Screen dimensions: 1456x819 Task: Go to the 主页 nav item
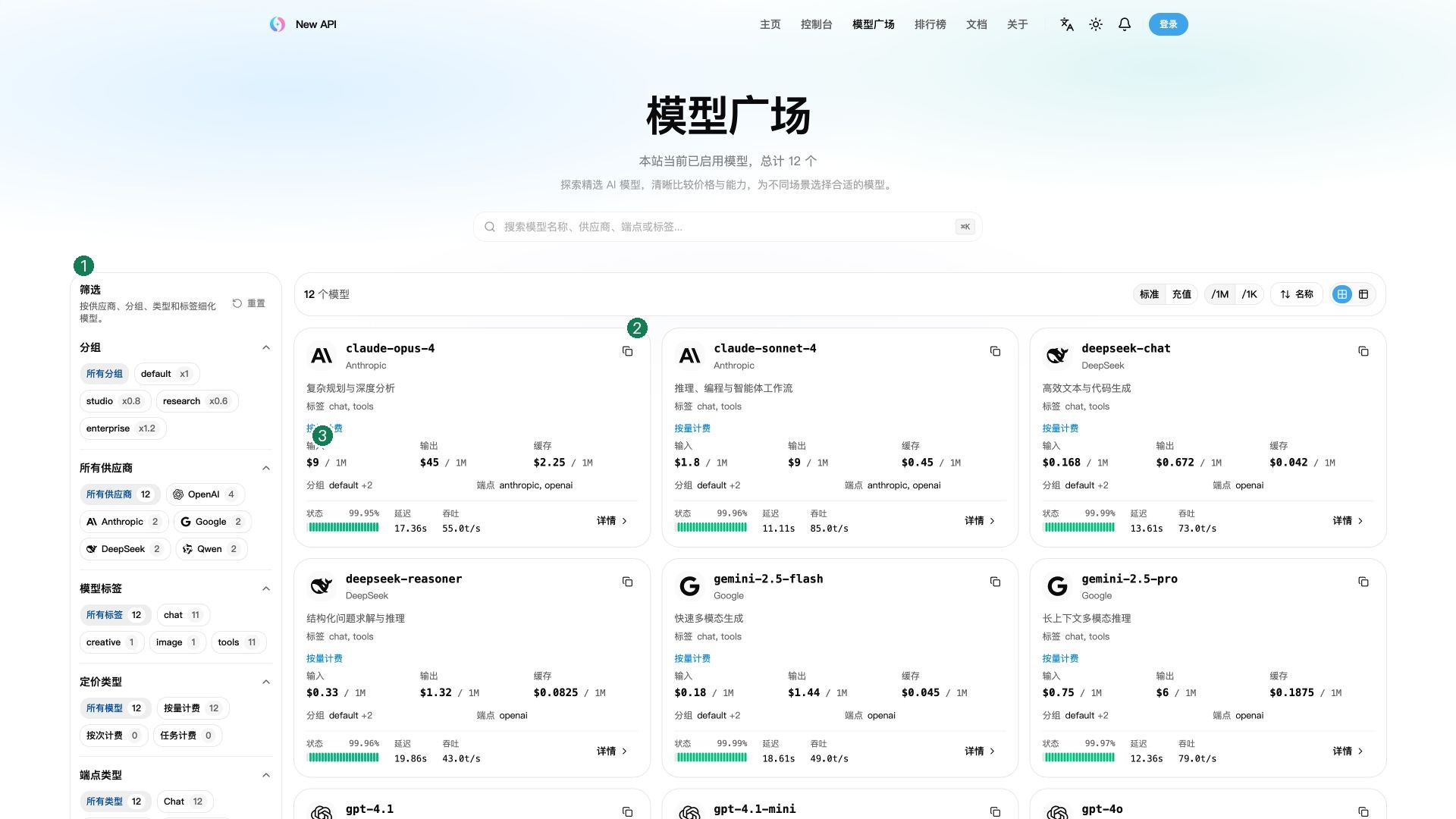point(770,24)
